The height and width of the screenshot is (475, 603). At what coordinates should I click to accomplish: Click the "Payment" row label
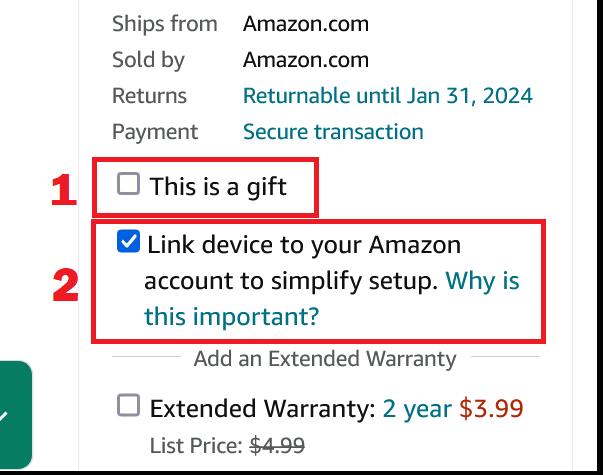(155, 132)
